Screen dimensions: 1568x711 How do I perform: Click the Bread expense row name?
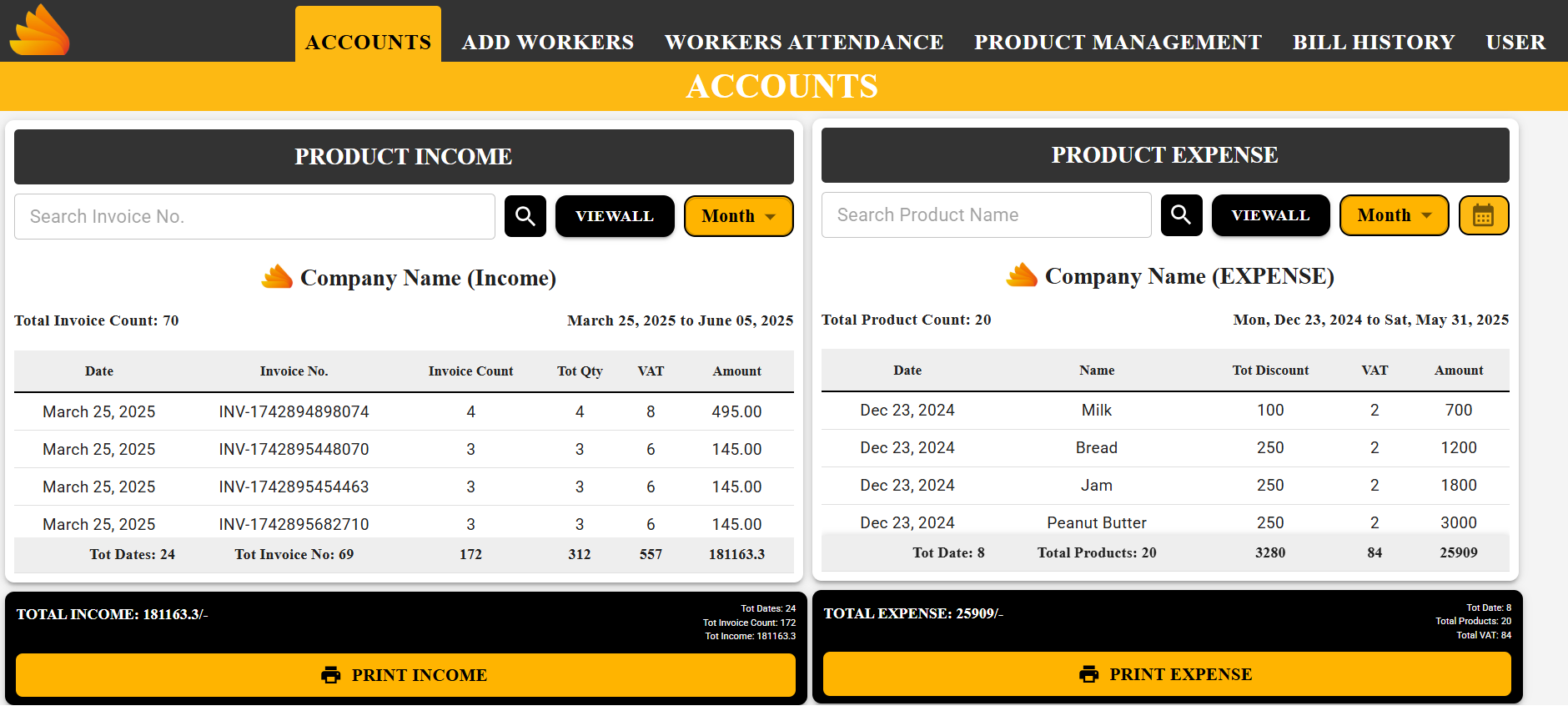(x=1097, y=447)
